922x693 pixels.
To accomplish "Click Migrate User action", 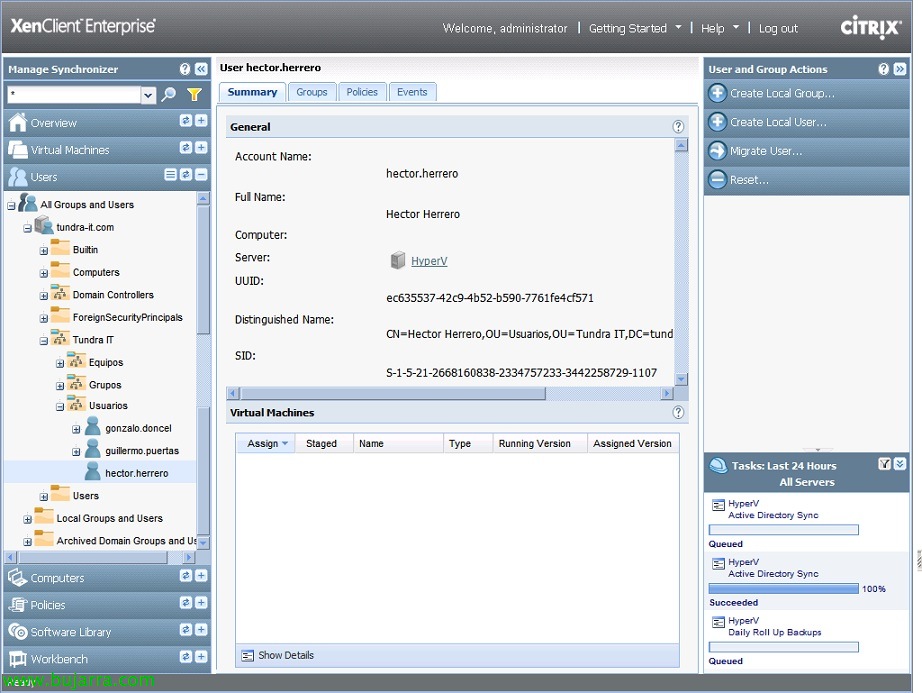I will coord(766,150).
